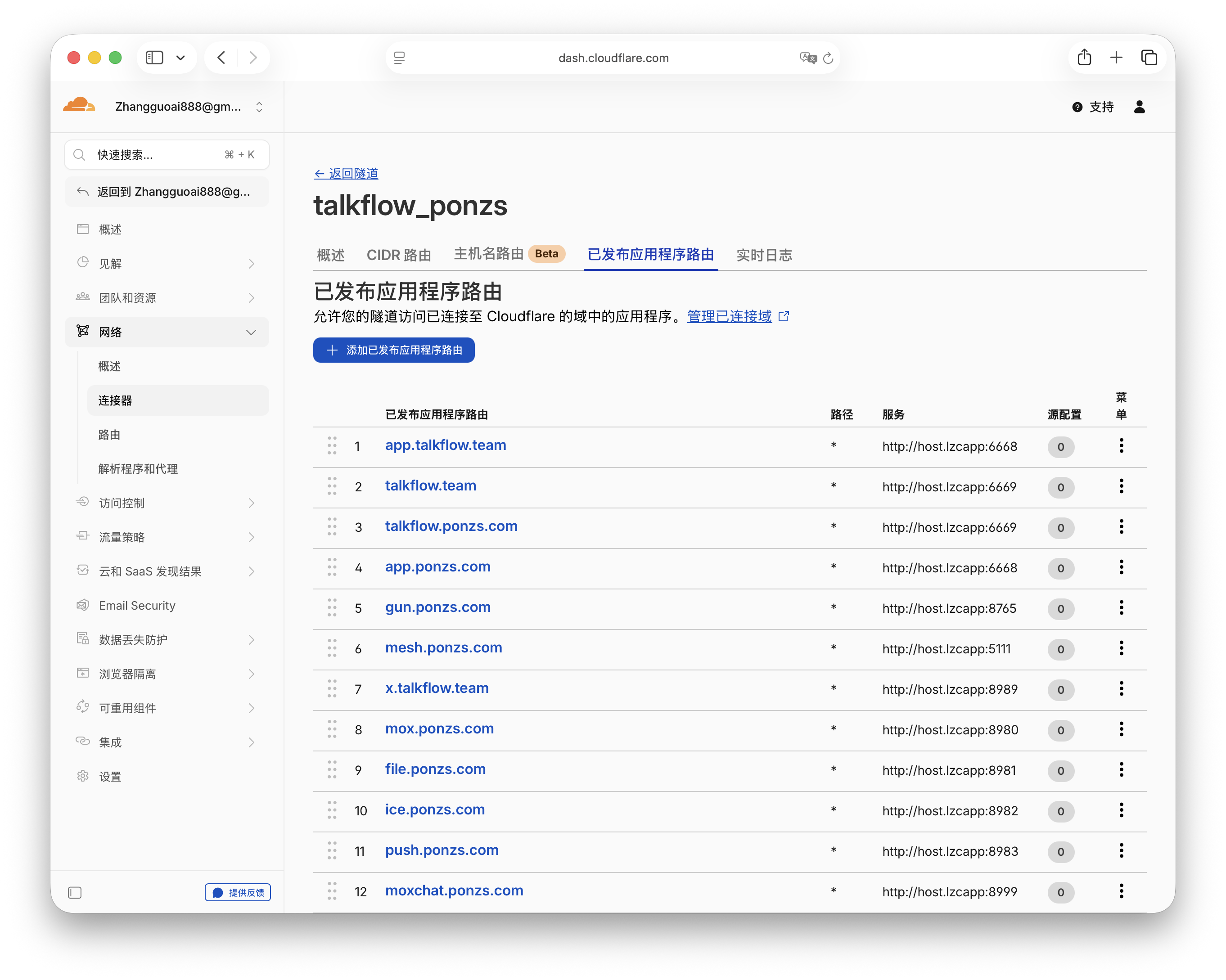Screen dimensions: 1226x980
Task: Expand the 集成 sidebar section
Action: (167, 742)
